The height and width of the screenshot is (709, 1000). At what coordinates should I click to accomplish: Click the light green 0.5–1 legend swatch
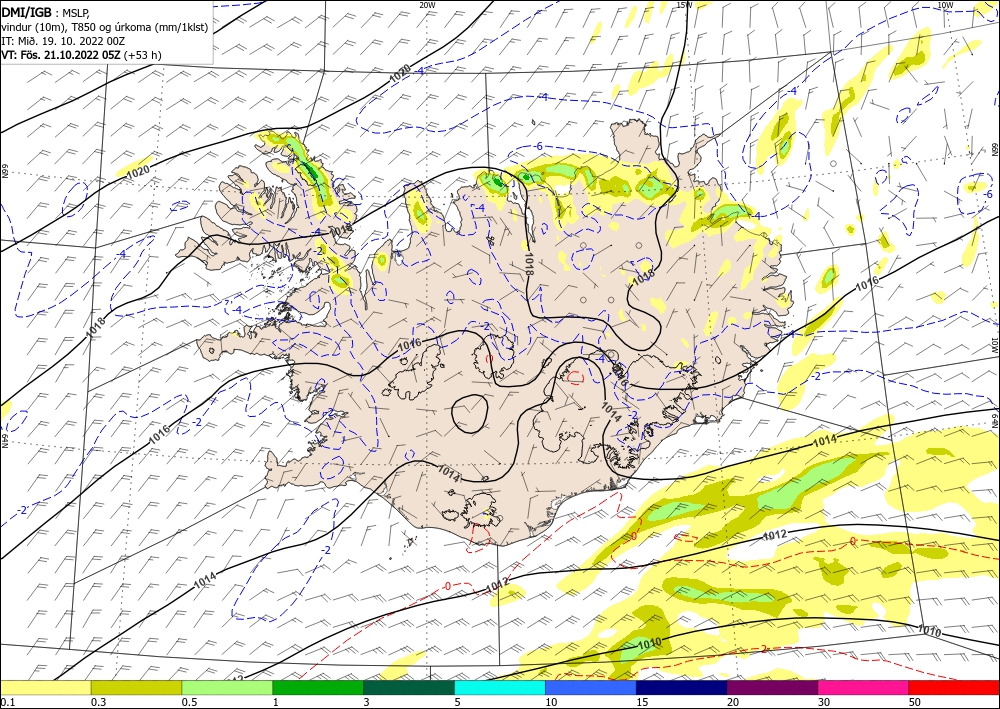coord(227,688)
